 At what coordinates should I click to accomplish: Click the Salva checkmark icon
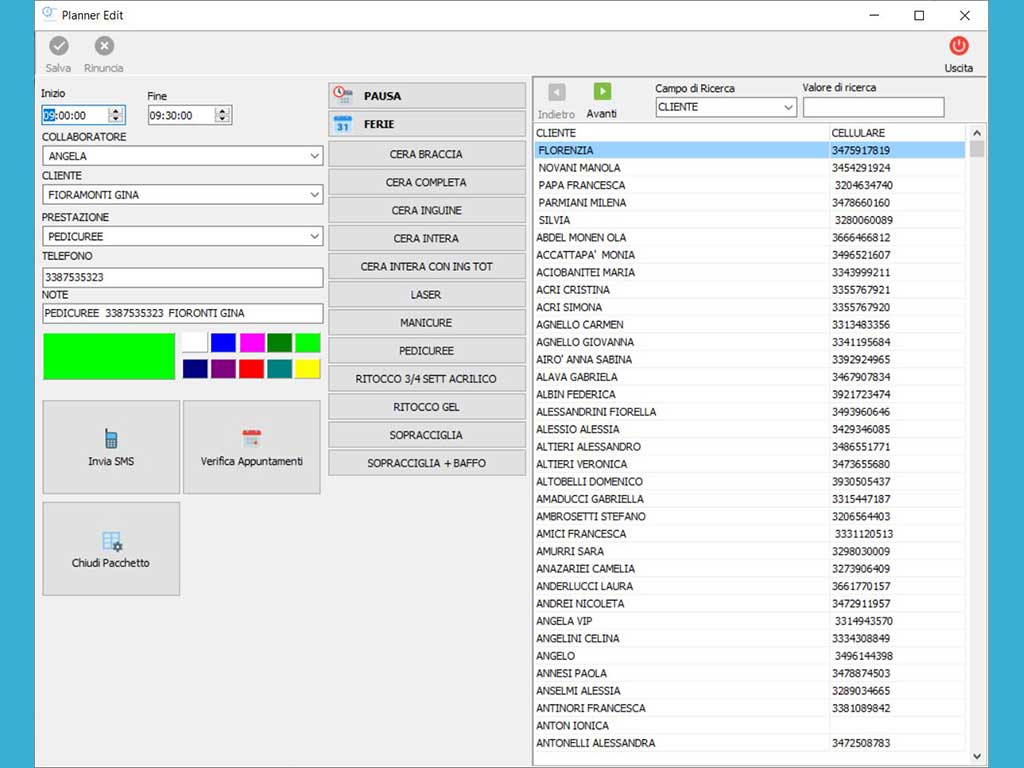pos(59,46)
